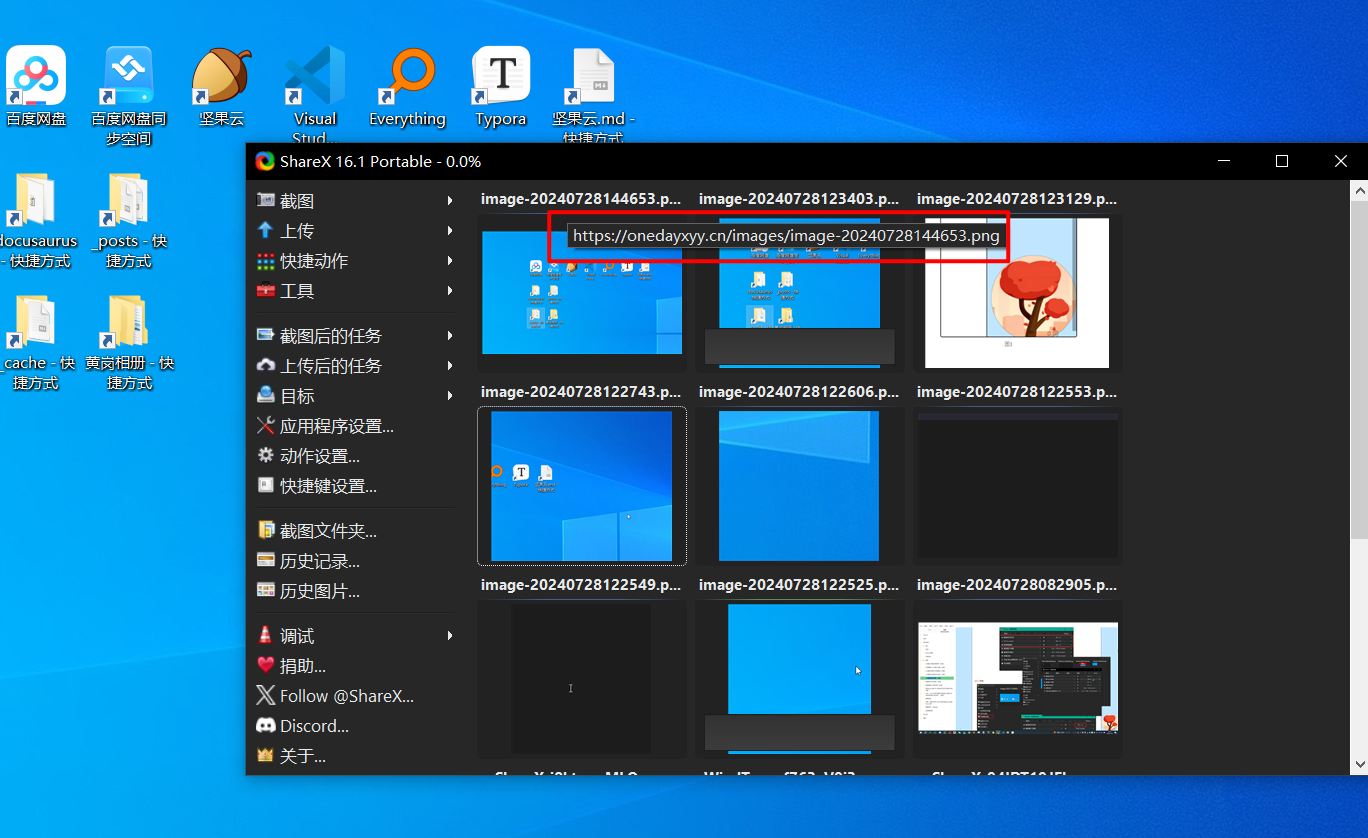Click the X logo beside Follow @ShareX

point(265,695)
